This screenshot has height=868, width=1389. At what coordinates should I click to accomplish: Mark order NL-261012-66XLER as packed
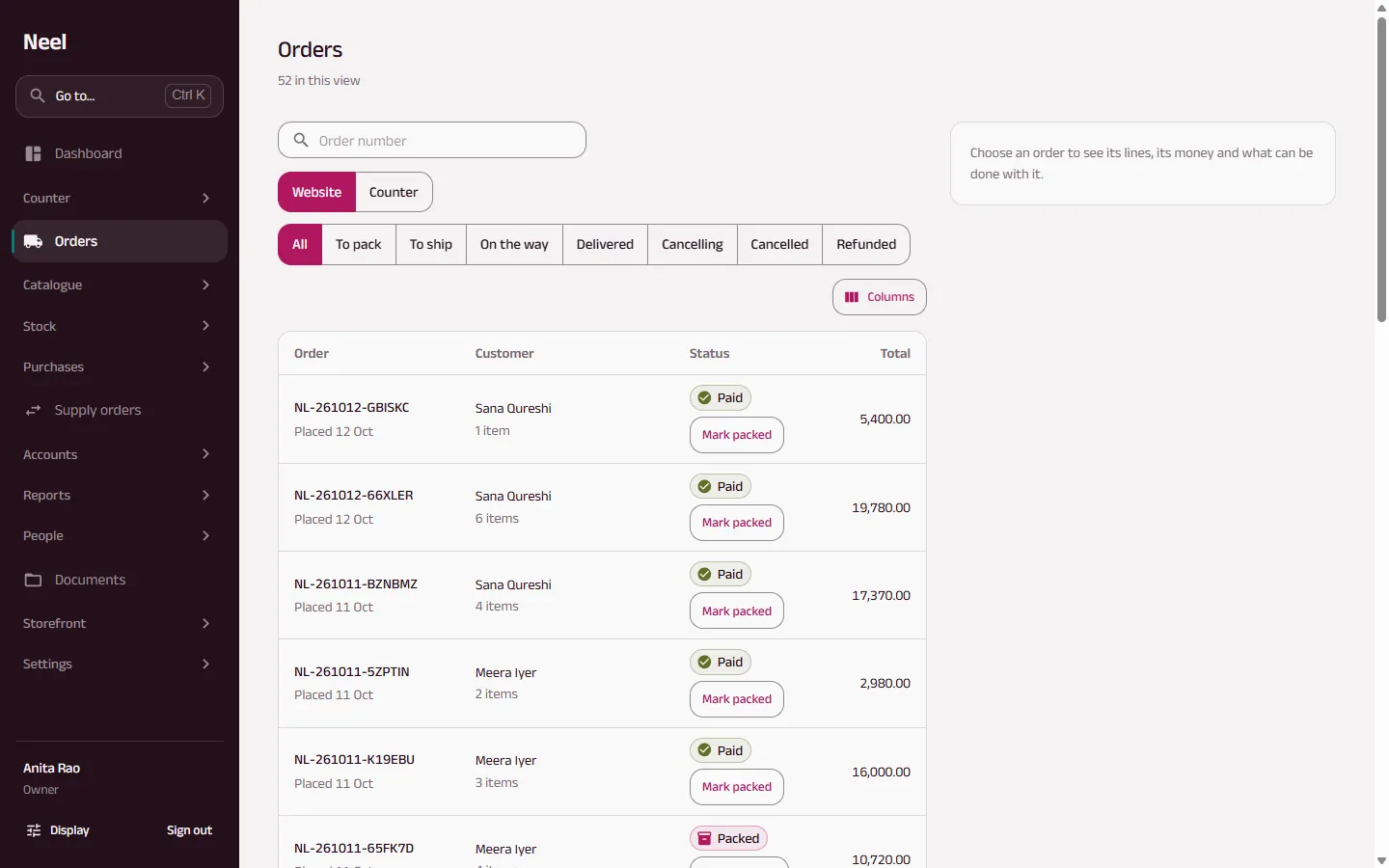tap(737, 523)
